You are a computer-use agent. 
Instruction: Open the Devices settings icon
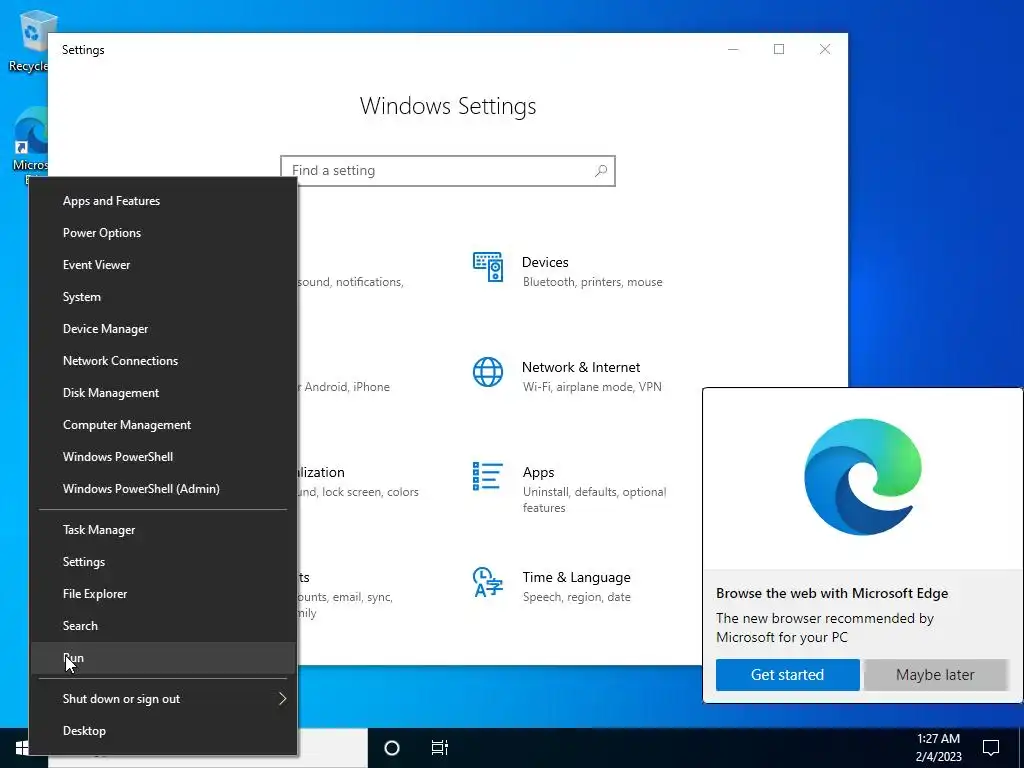pos(488,267)
